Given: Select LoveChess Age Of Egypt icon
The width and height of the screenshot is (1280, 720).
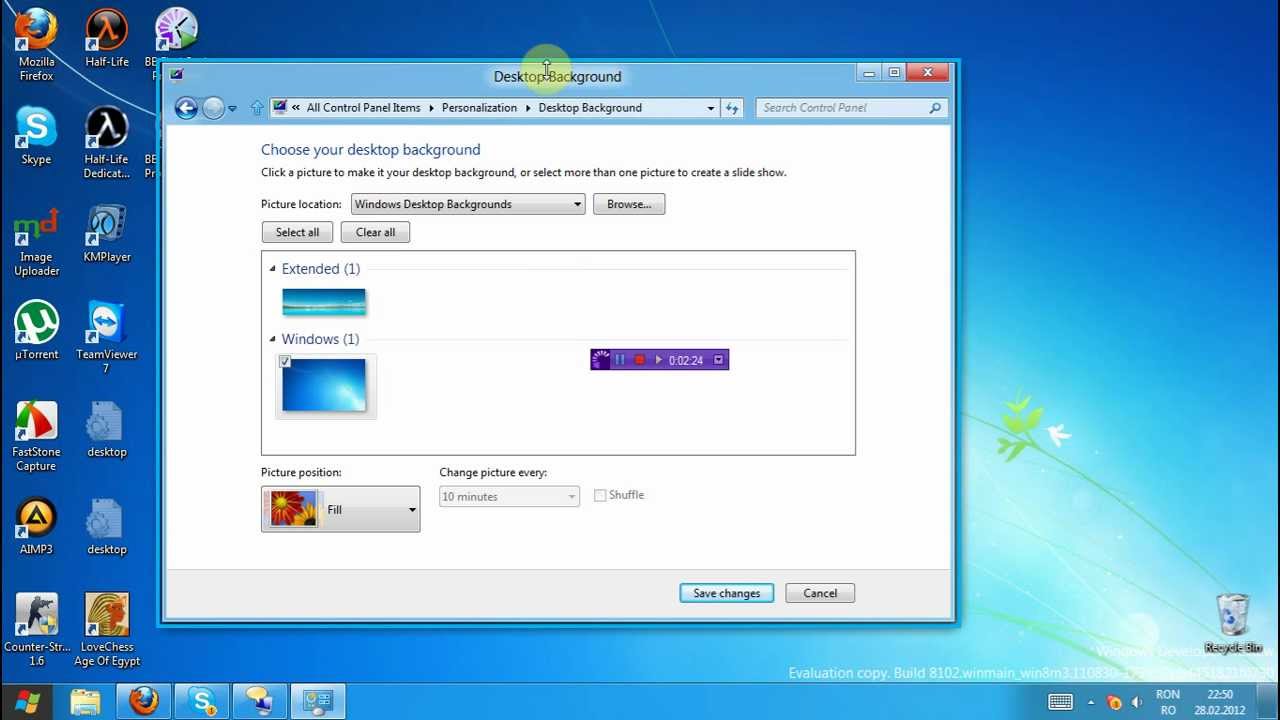Looking at the screenshot, I should click(x=107, y=631).
